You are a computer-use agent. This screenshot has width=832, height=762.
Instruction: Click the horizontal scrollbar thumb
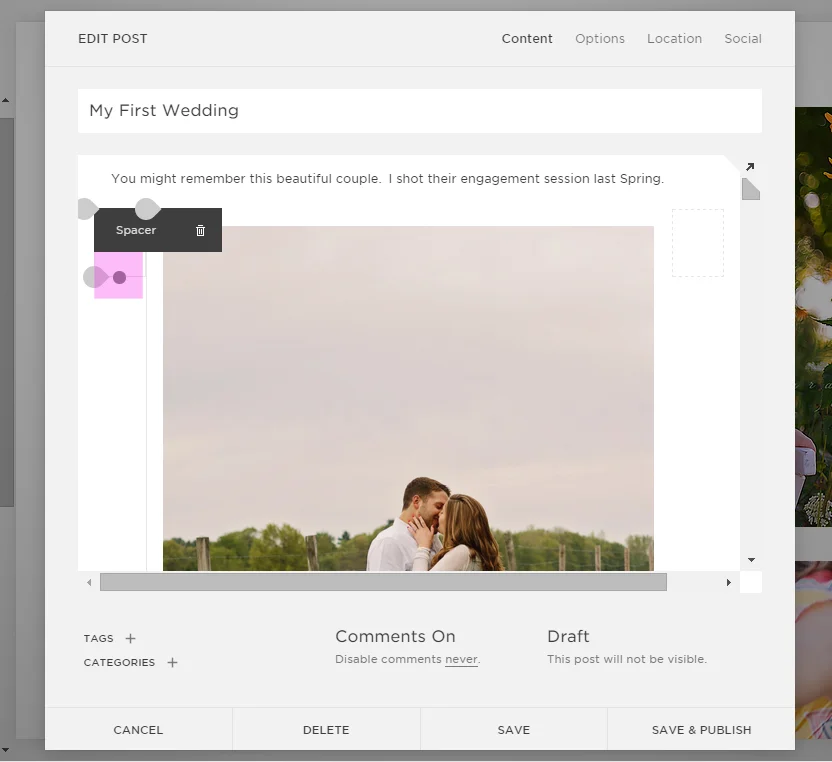pos(383,582)
